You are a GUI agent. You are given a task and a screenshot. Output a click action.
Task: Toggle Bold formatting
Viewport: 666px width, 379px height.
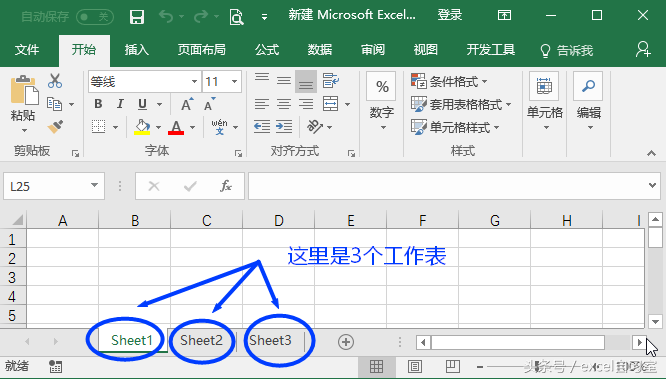[98, 104]
